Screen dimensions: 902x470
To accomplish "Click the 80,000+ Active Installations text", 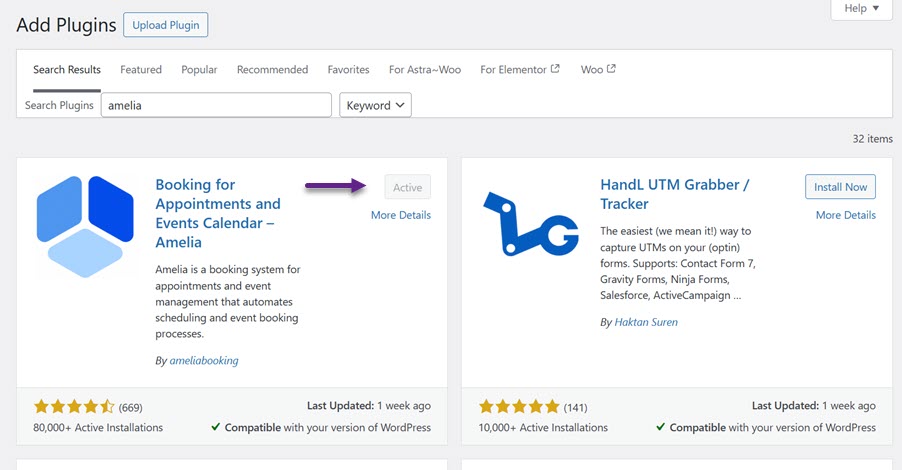I will coord(98,427).
